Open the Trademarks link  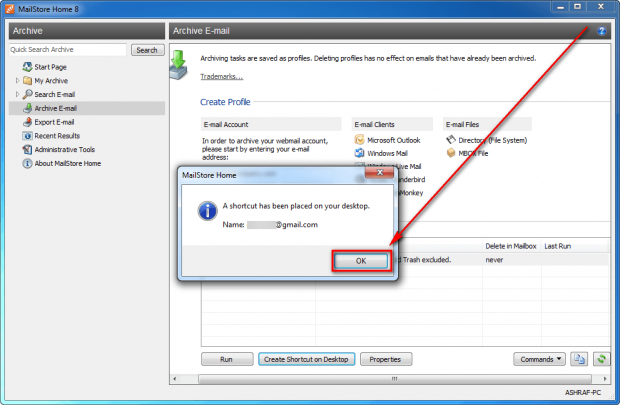pos(221,76)
